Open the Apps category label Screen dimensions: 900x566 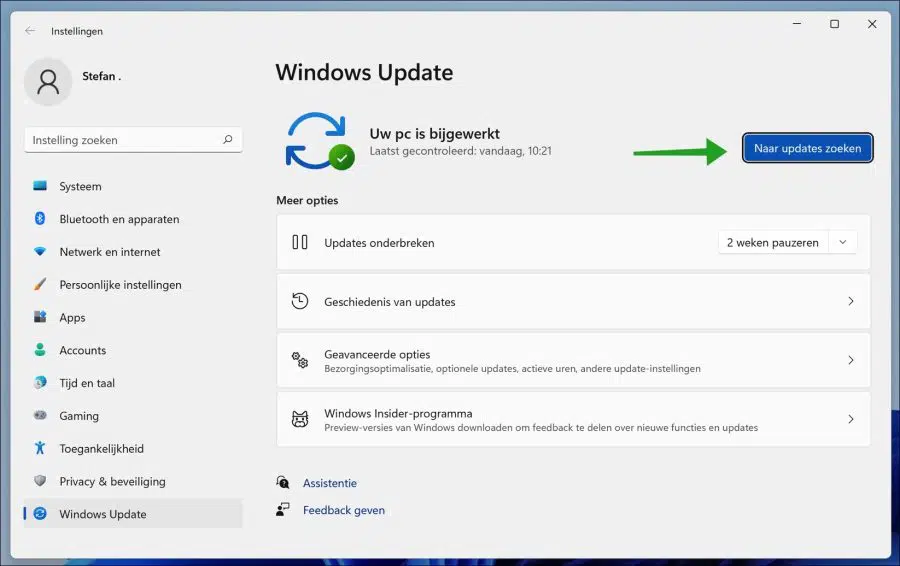tap(72, 317)
